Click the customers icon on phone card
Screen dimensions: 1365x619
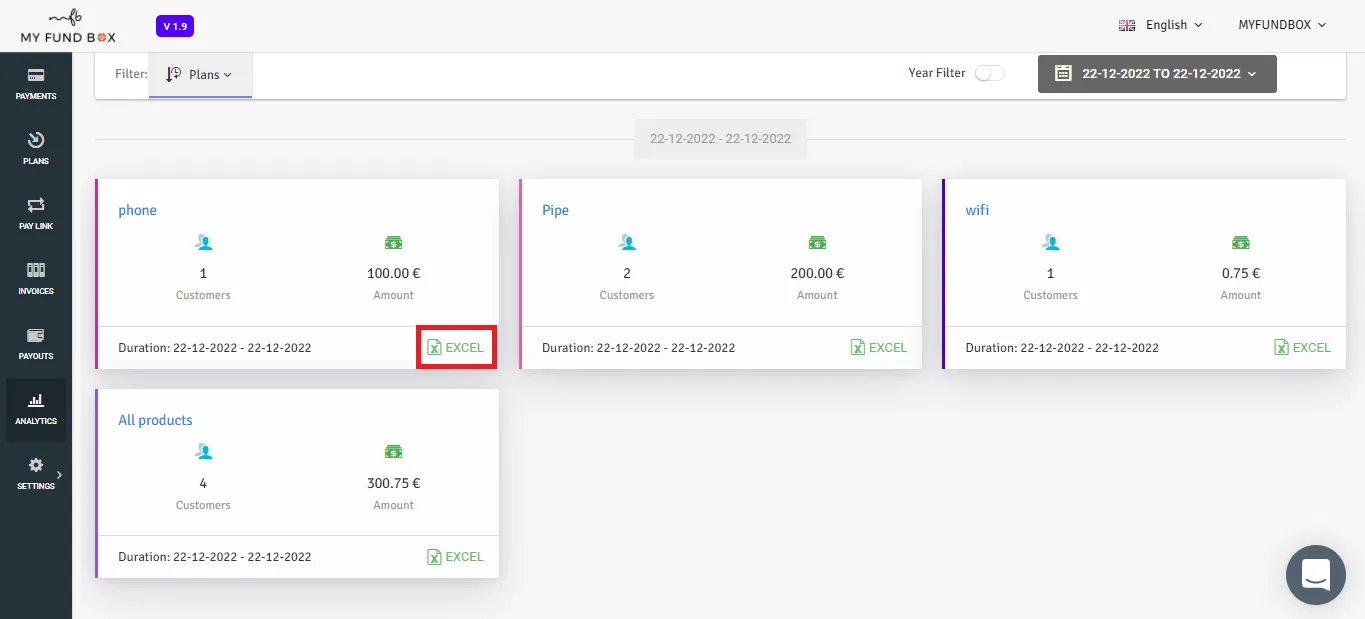click(203, 242)
